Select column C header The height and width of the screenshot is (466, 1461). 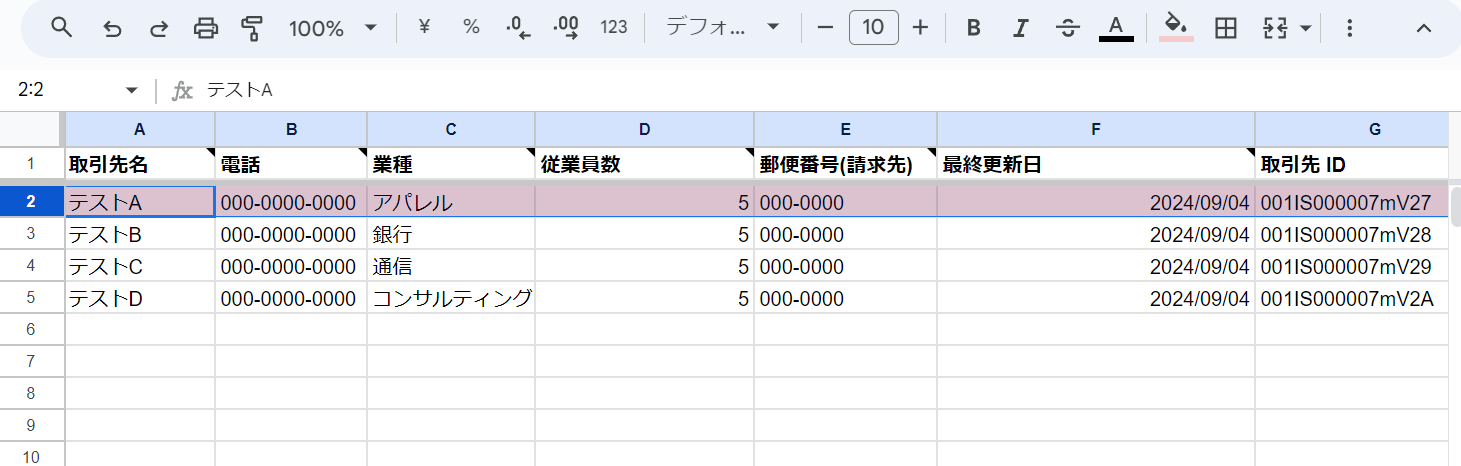pos(451,129)
